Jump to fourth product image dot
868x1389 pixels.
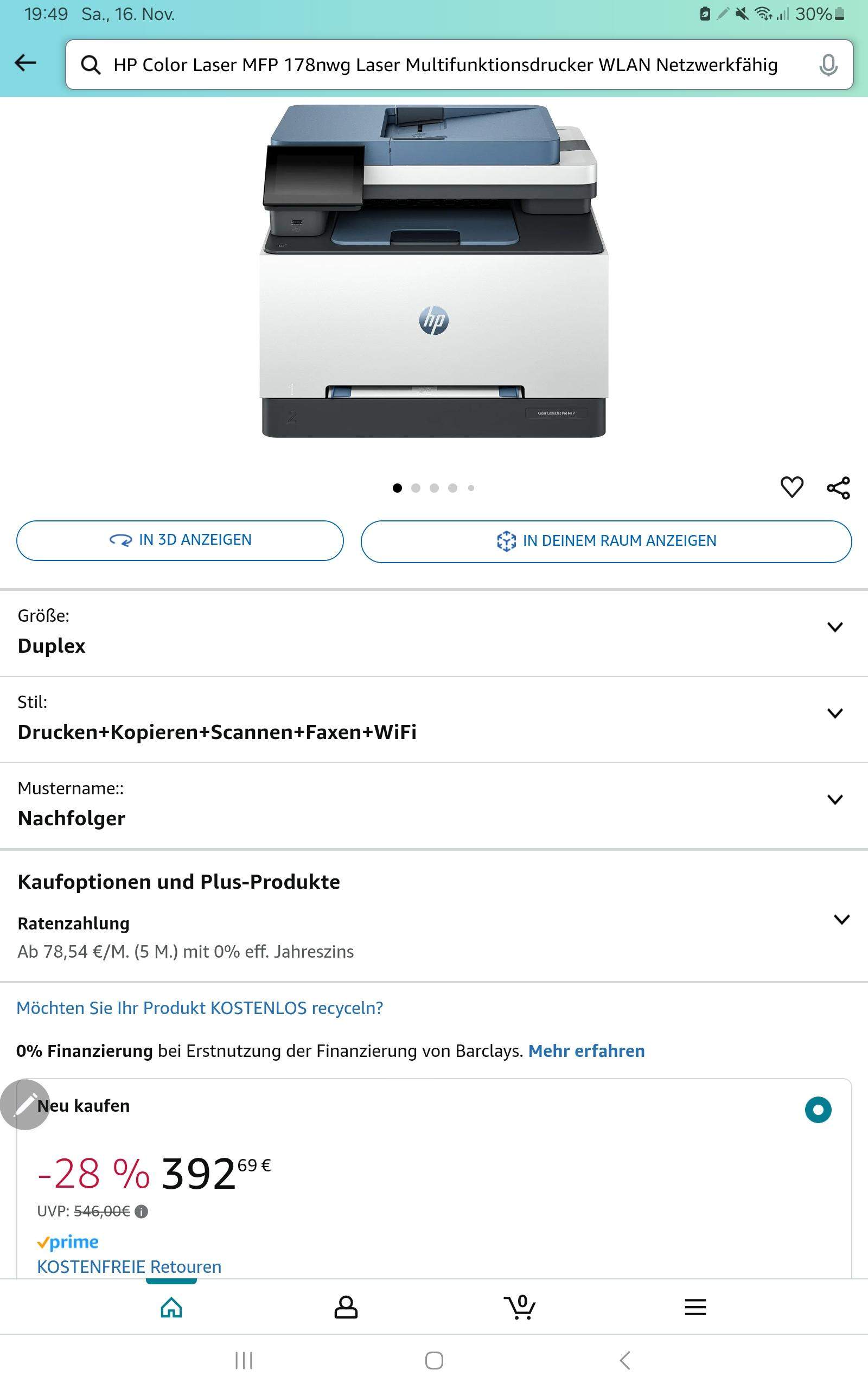(x=452, y=488)
